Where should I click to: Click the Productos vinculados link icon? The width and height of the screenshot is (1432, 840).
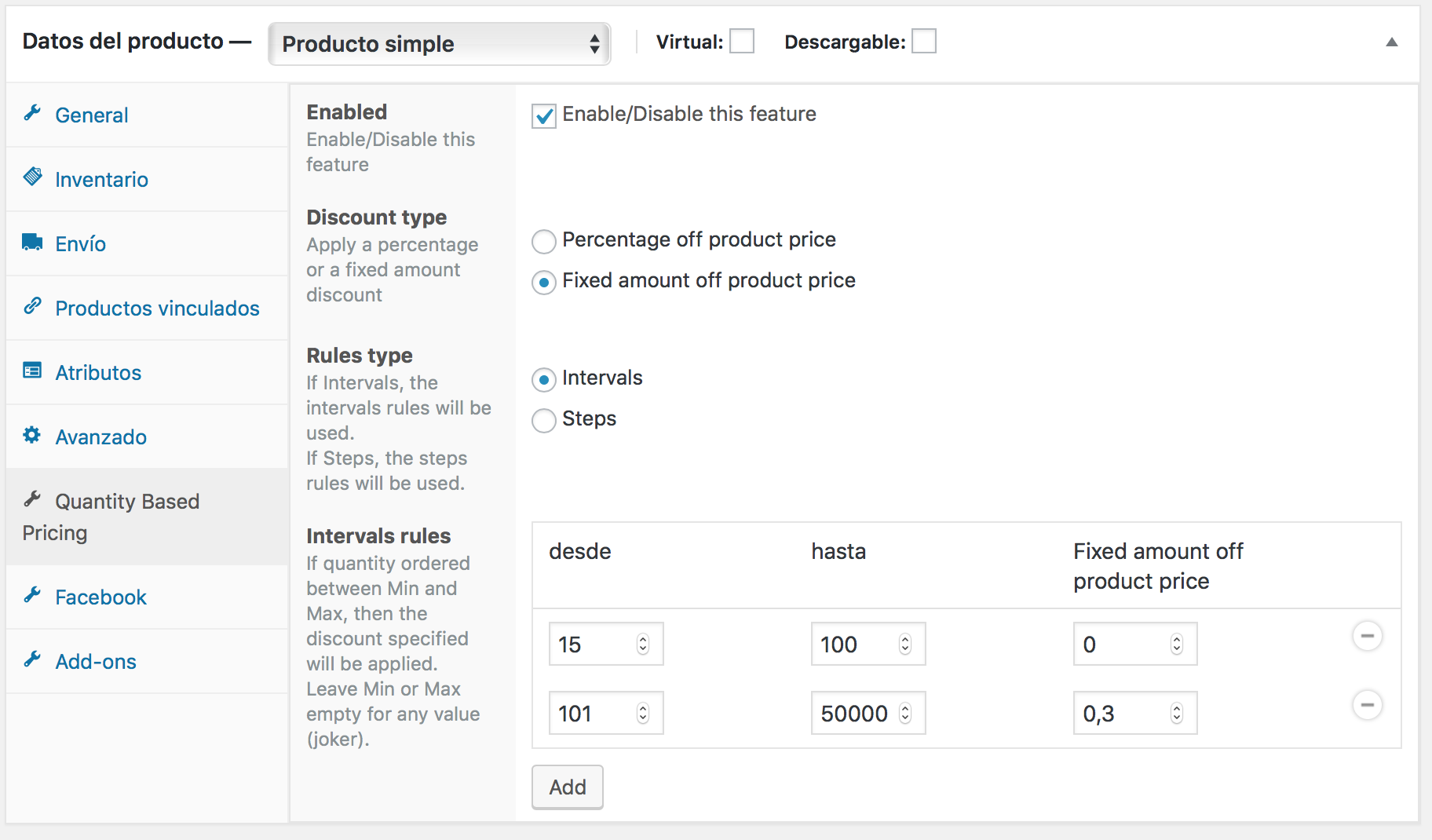click(x=32, y=306)
